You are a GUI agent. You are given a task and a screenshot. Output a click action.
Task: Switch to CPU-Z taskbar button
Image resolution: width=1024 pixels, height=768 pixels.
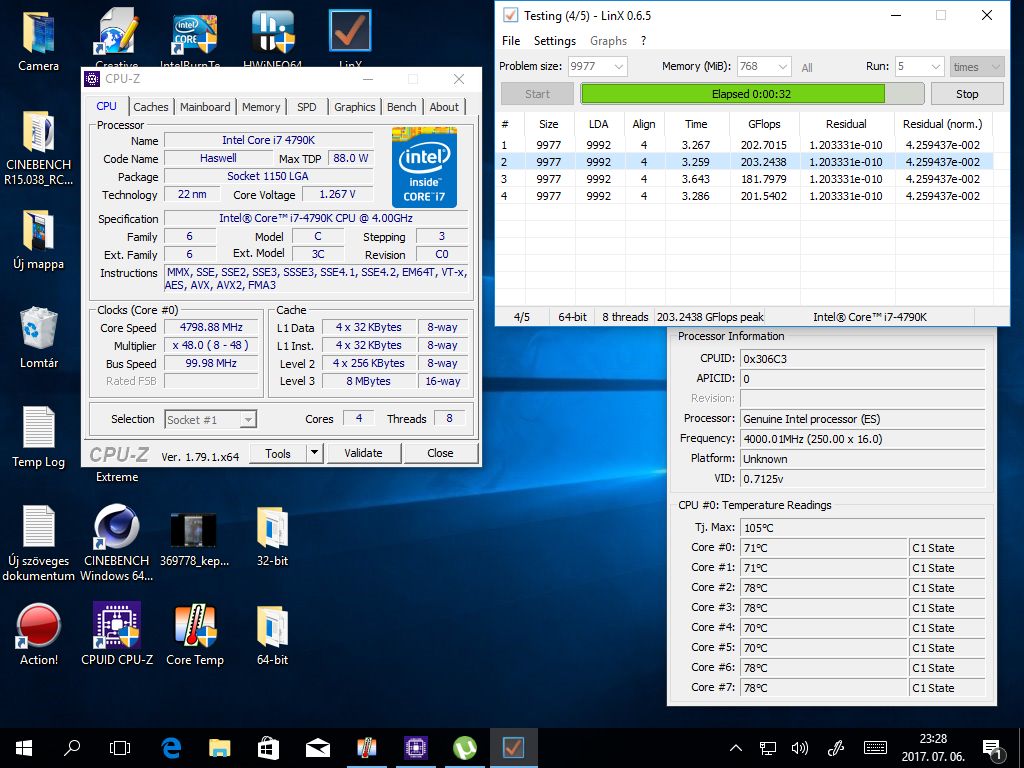(x=415, y=748)
